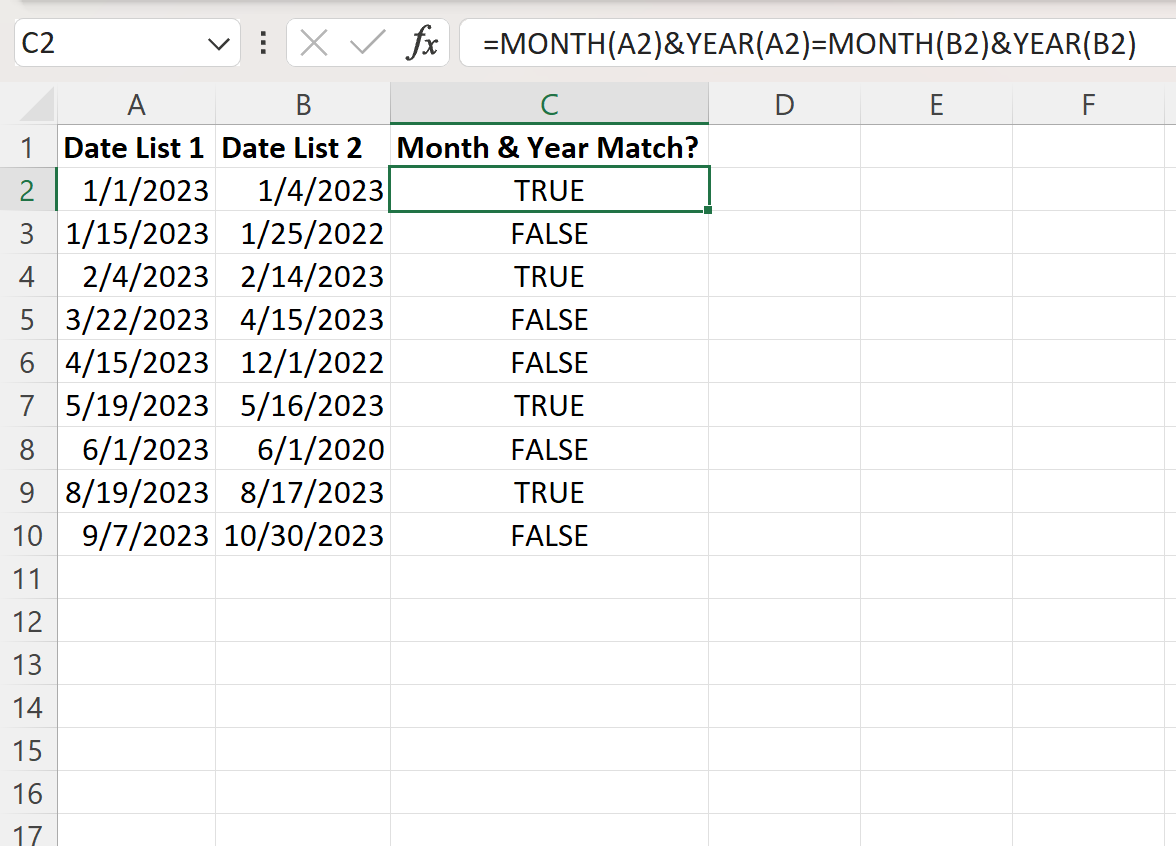
Task: Click the Cancel X icon in formula bar
Action: pos(315,43)
